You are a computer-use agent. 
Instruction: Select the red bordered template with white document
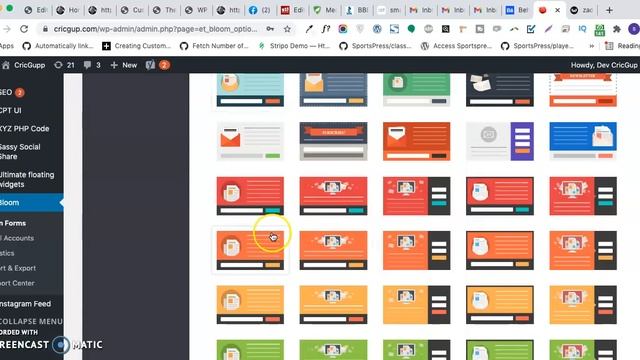[500, 196]
